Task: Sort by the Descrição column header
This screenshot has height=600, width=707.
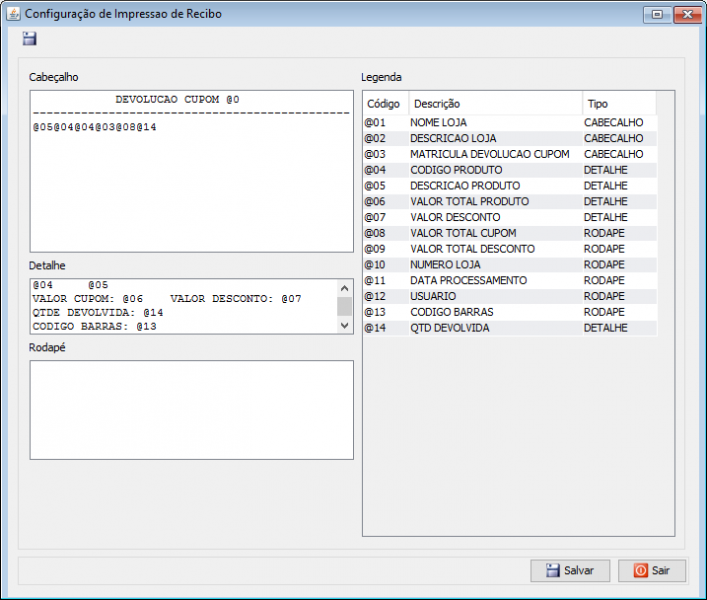Action: [495, 104]
